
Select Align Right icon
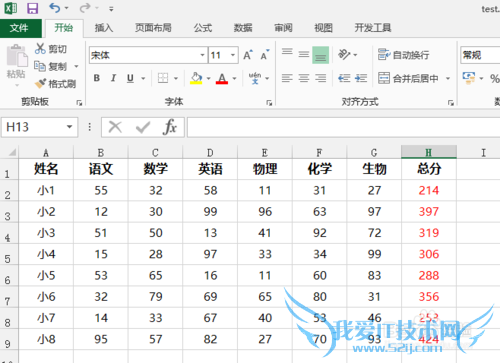tap(321, 78)
